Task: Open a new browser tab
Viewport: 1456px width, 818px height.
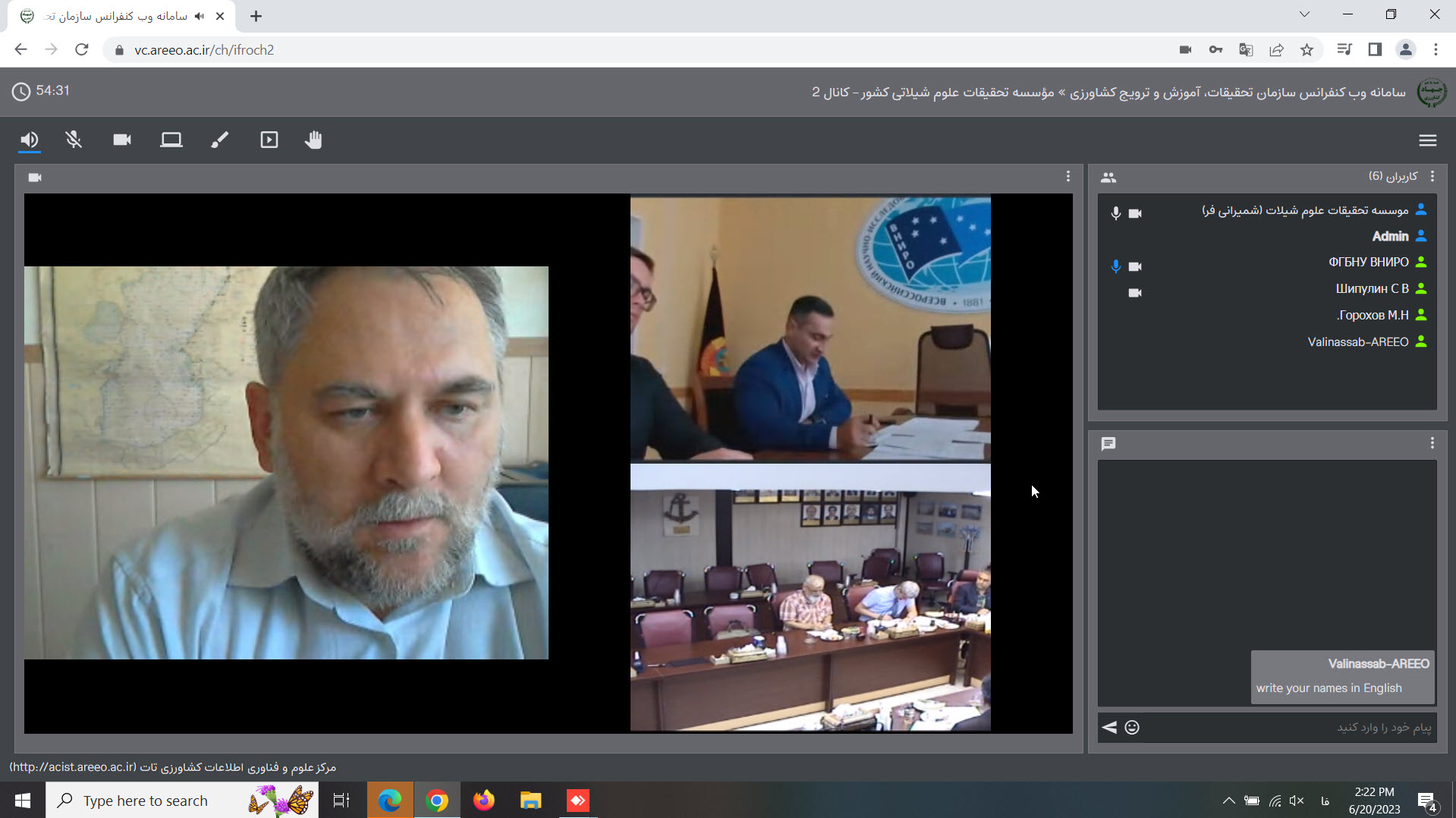Action: click(256, 16)
